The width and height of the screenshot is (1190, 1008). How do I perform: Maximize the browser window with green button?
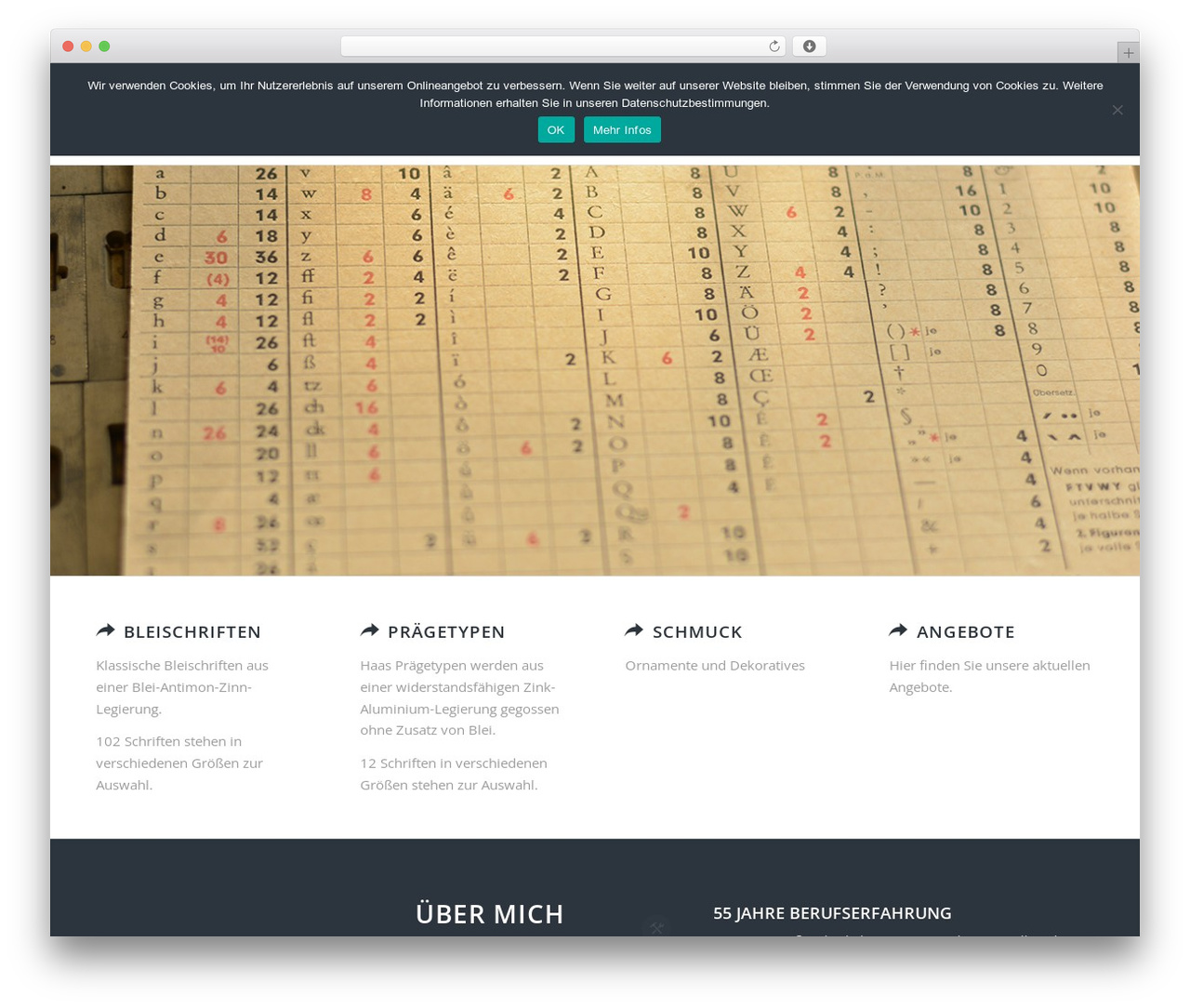(104, 46)
